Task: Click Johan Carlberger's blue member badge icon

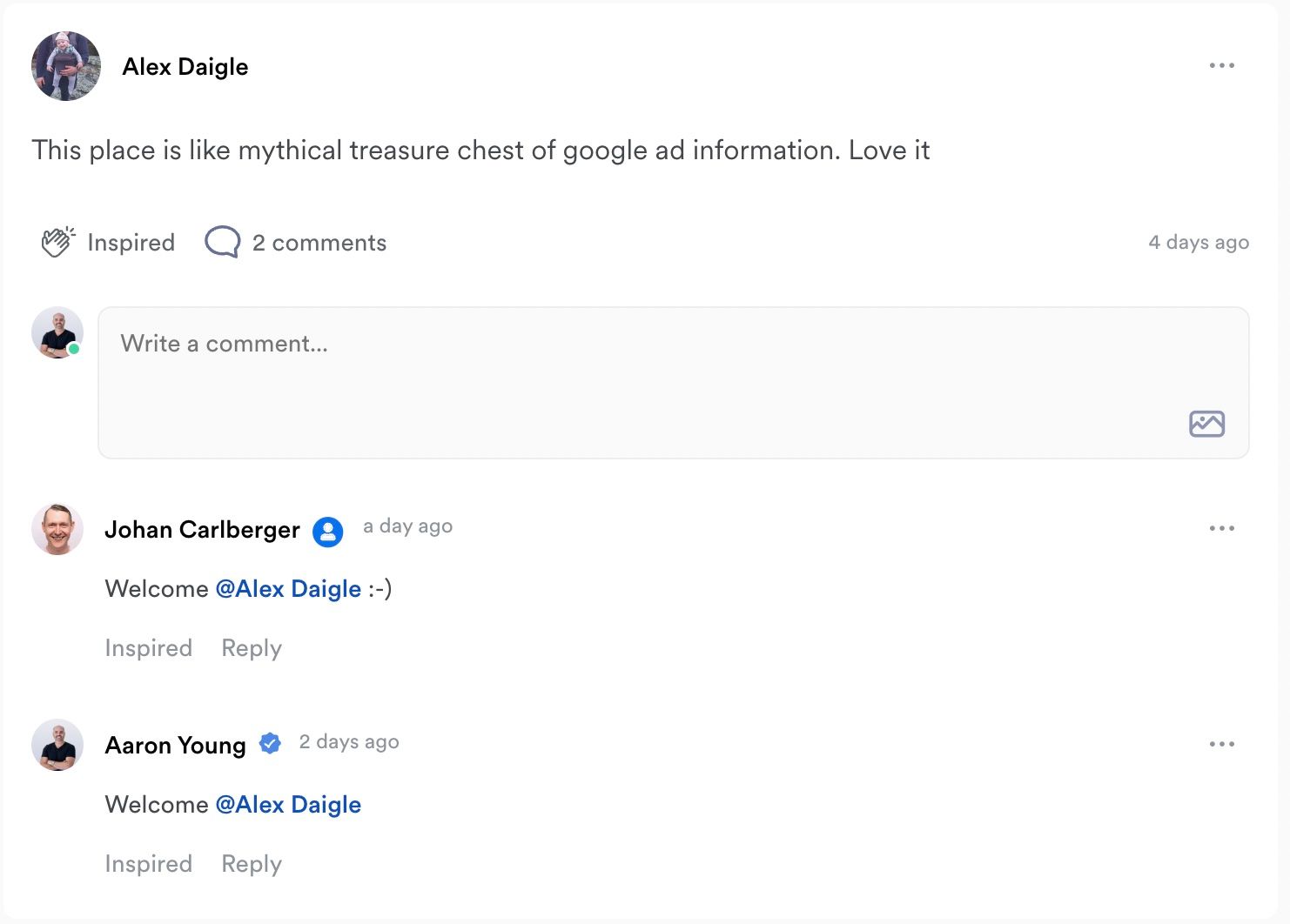Action: (328, 531)
